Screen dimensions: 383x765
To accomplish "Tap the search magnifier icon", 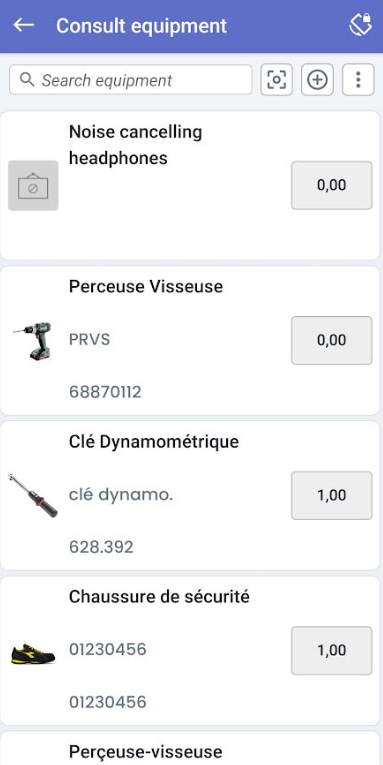I will [x=27, y=80].
